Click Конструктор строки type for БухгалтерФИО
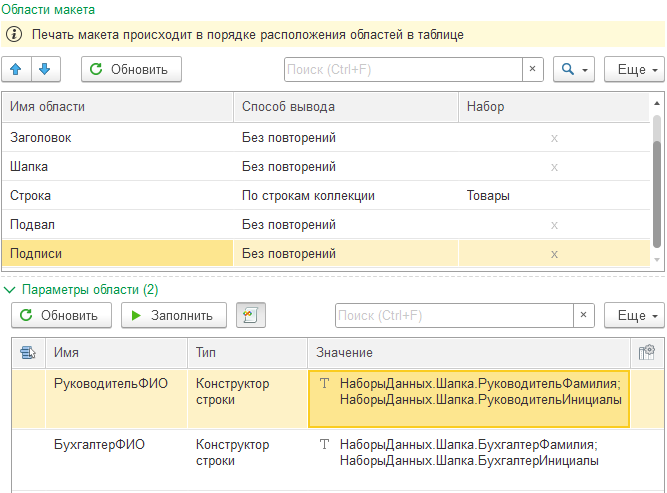The image size is (667, 493). (x=232, y=453)
